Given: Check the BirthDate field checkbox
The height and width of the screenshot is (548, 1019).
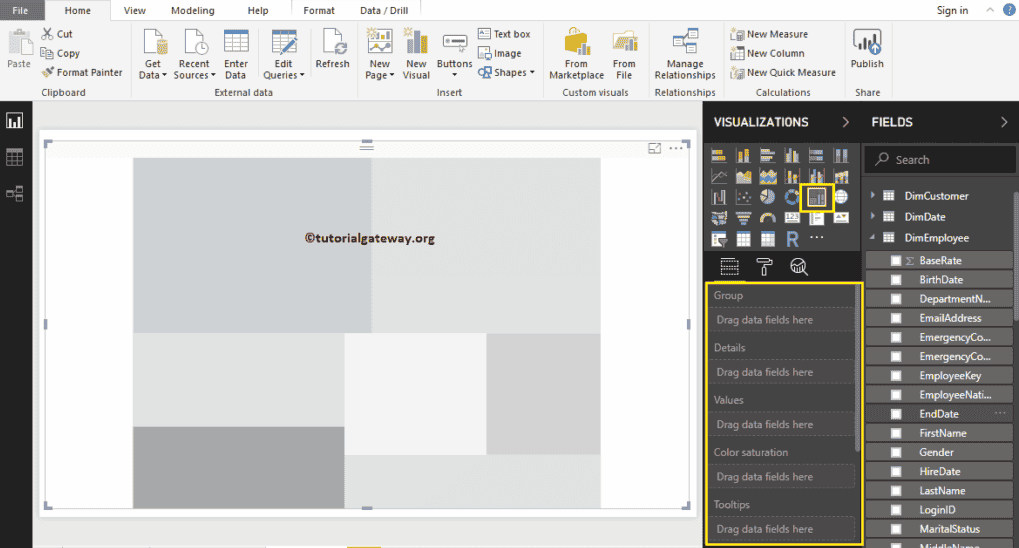Looking at the screenshot, I should pos(896,280).
